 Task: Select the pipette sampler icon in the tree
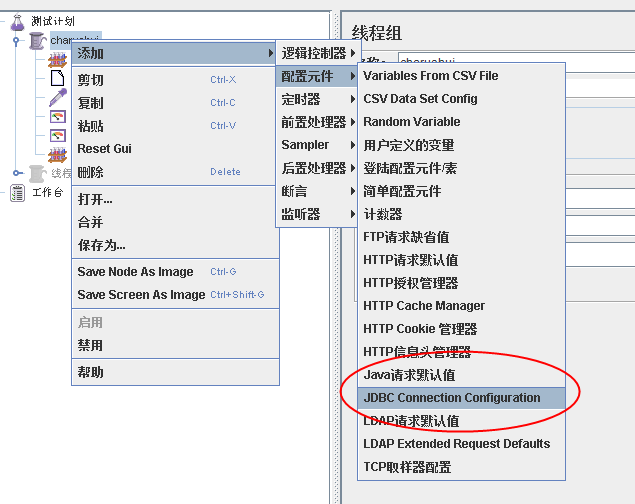[x=58, y=100]
